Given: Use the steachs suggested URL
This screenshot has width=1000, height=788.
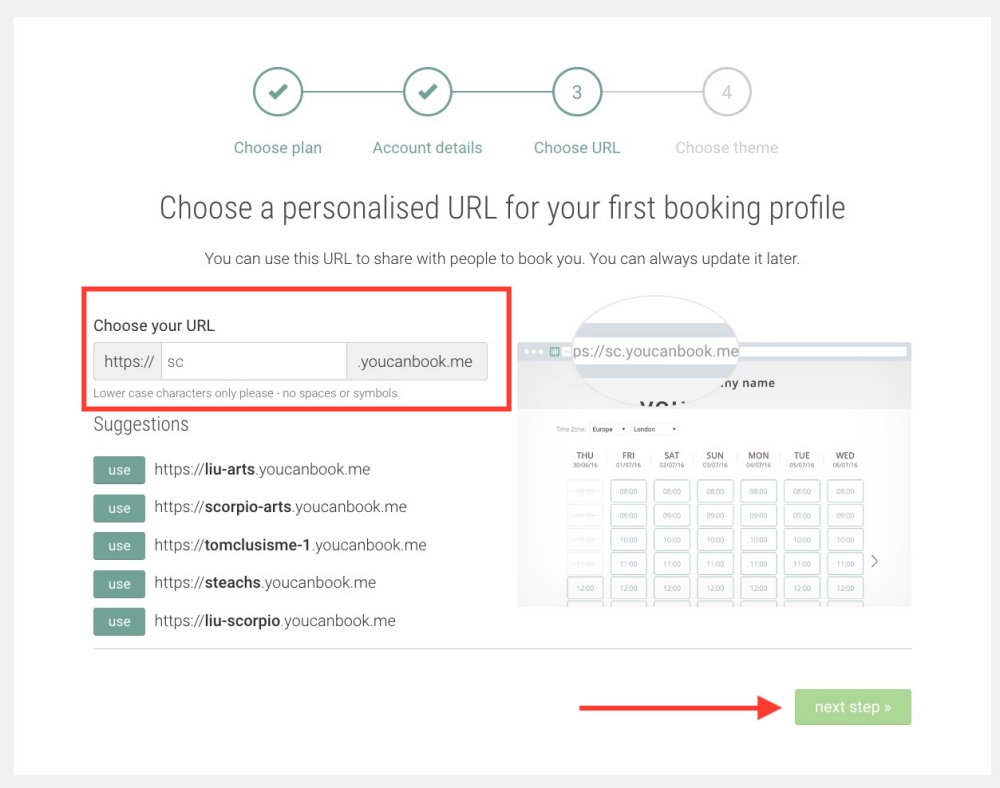Looking at the screenshot, I should pyautogui.click(x=119, y=584).
